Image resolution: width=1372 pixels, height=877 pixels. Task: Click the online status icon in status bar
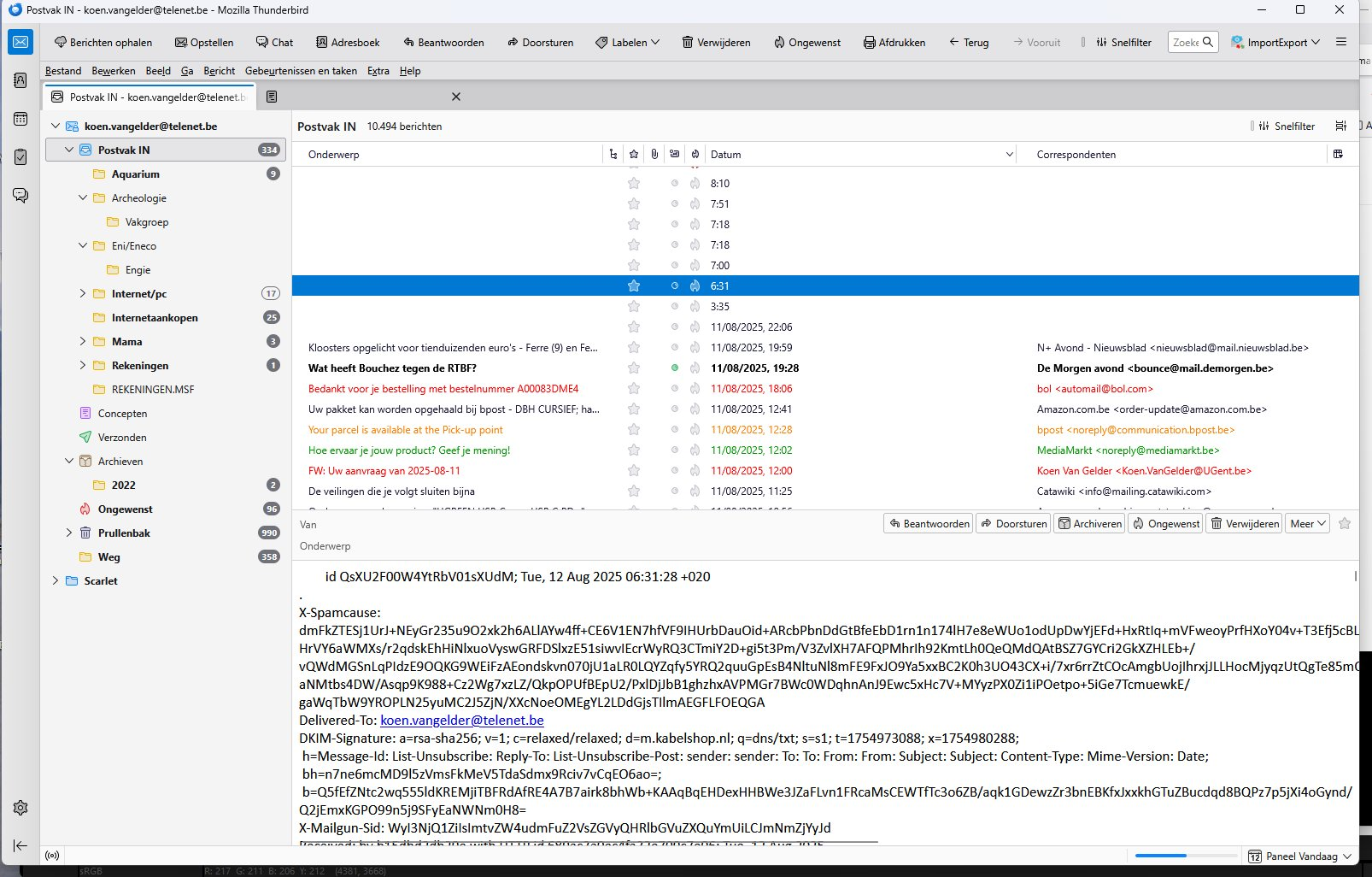(52, 856)
